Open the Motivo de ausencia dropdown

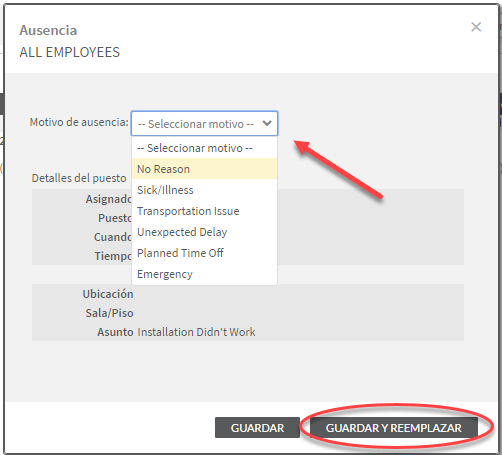205,124
